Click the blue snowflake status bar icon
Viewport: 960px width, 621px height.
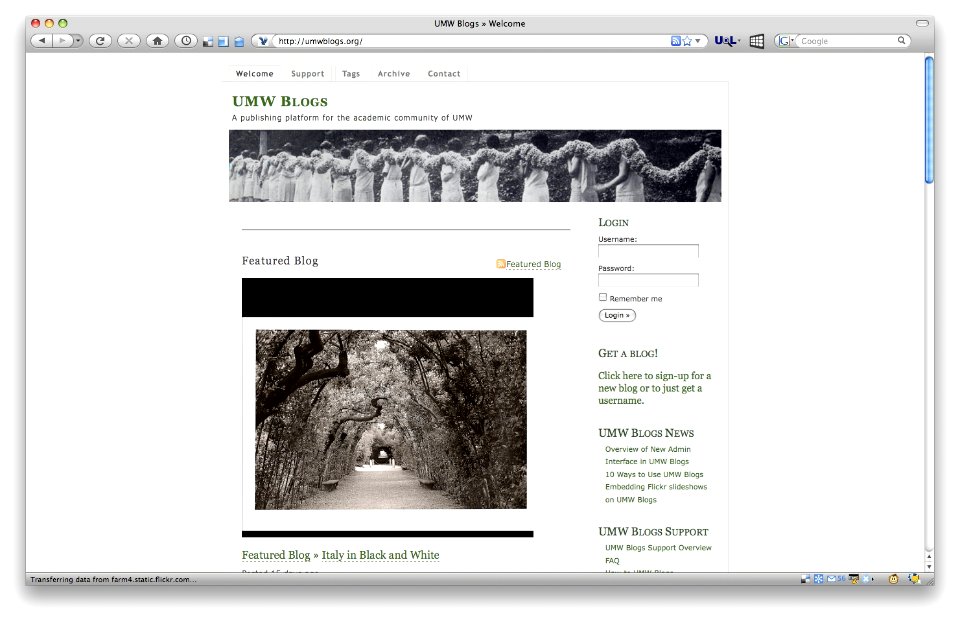coord(819,579)
